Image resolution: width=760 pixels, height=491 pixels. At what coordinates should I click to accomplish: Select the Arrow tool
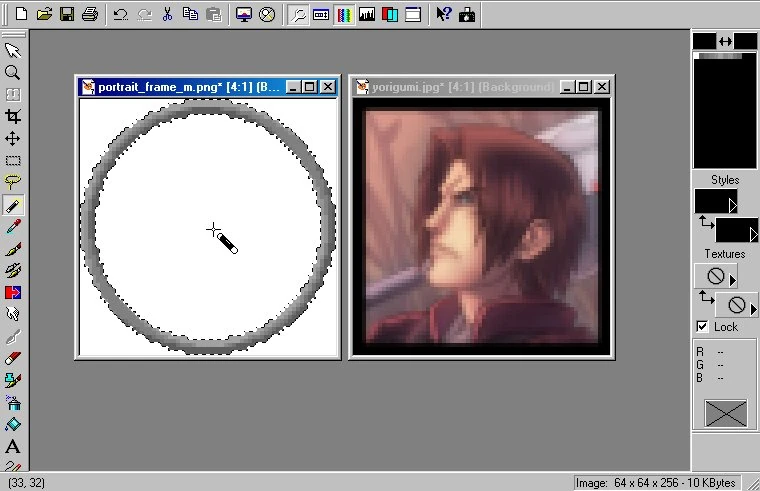(x=13, y=50)
